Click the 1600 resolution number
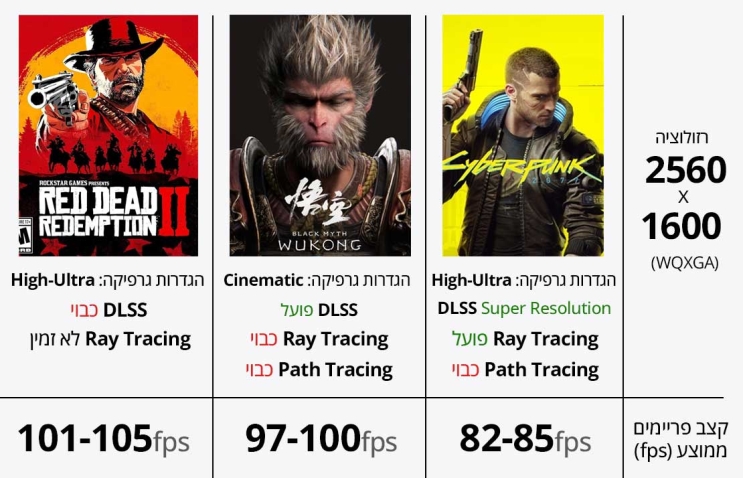The image size is (743, 478). (685, 227)
